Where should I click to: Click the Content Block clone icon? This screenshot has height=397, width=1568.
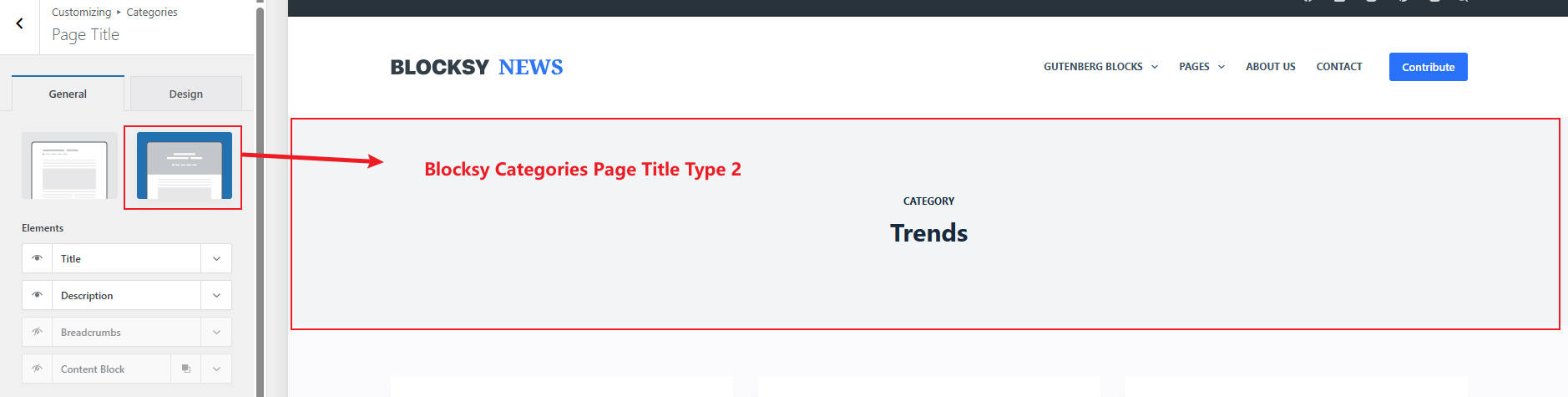(186, 369)
